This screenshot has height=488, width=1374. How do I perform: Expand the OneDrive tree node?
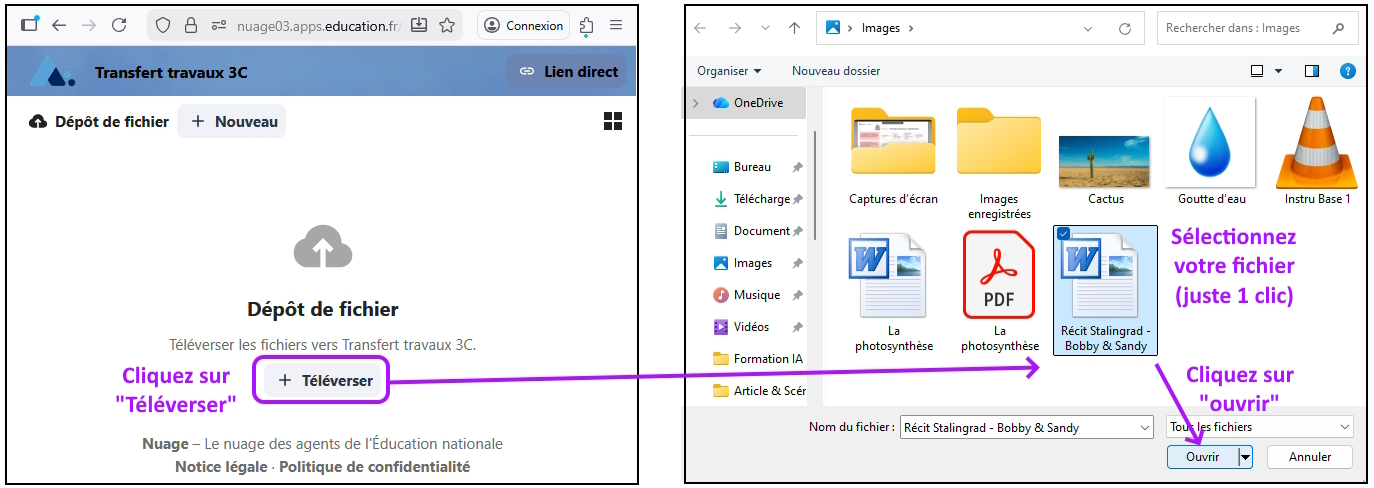click(x=696, y=103)
